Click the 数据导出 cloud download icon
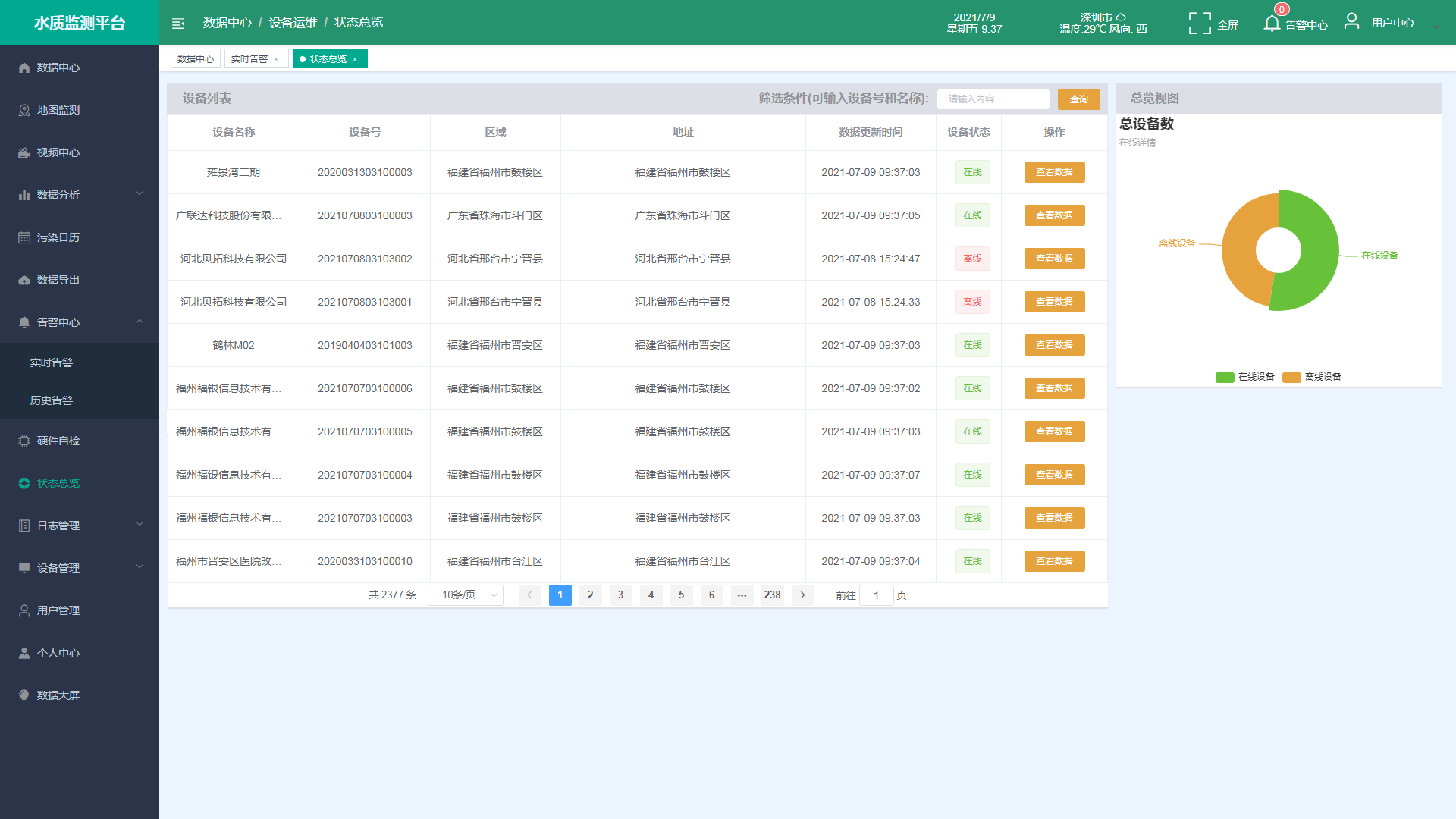Viewport: 1456px width, 819px height. click(24, 280)
